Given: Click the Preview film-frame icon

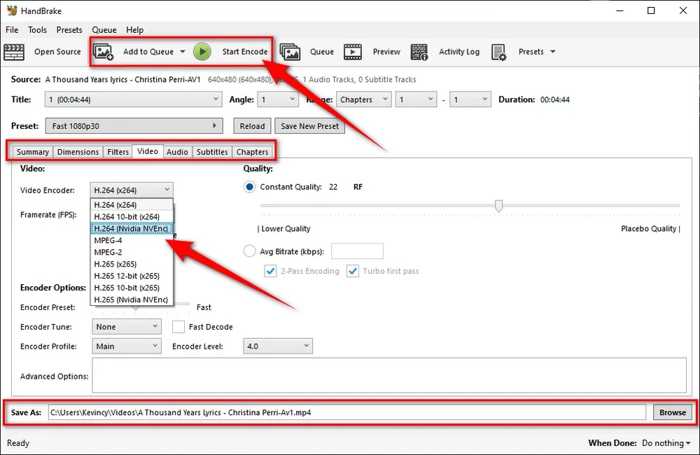Looking at the screenshot, I should (x=353, y=52).
